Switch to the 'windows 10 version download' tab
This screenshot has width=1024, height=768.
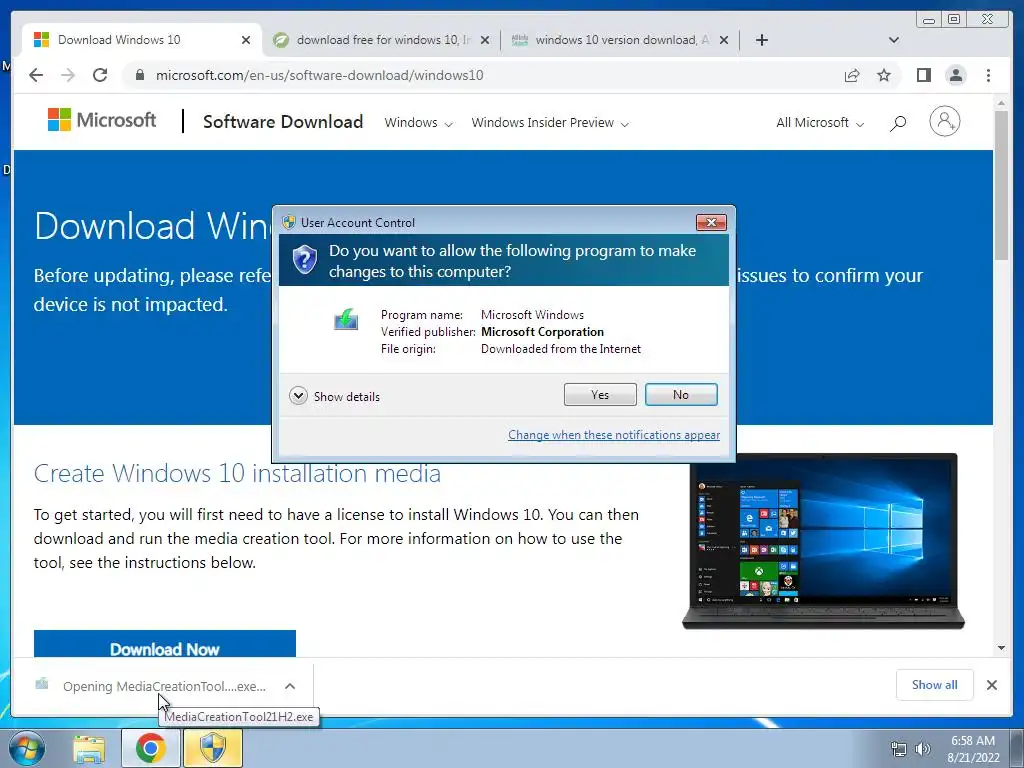pyautogui.click(x=620, y=40)
